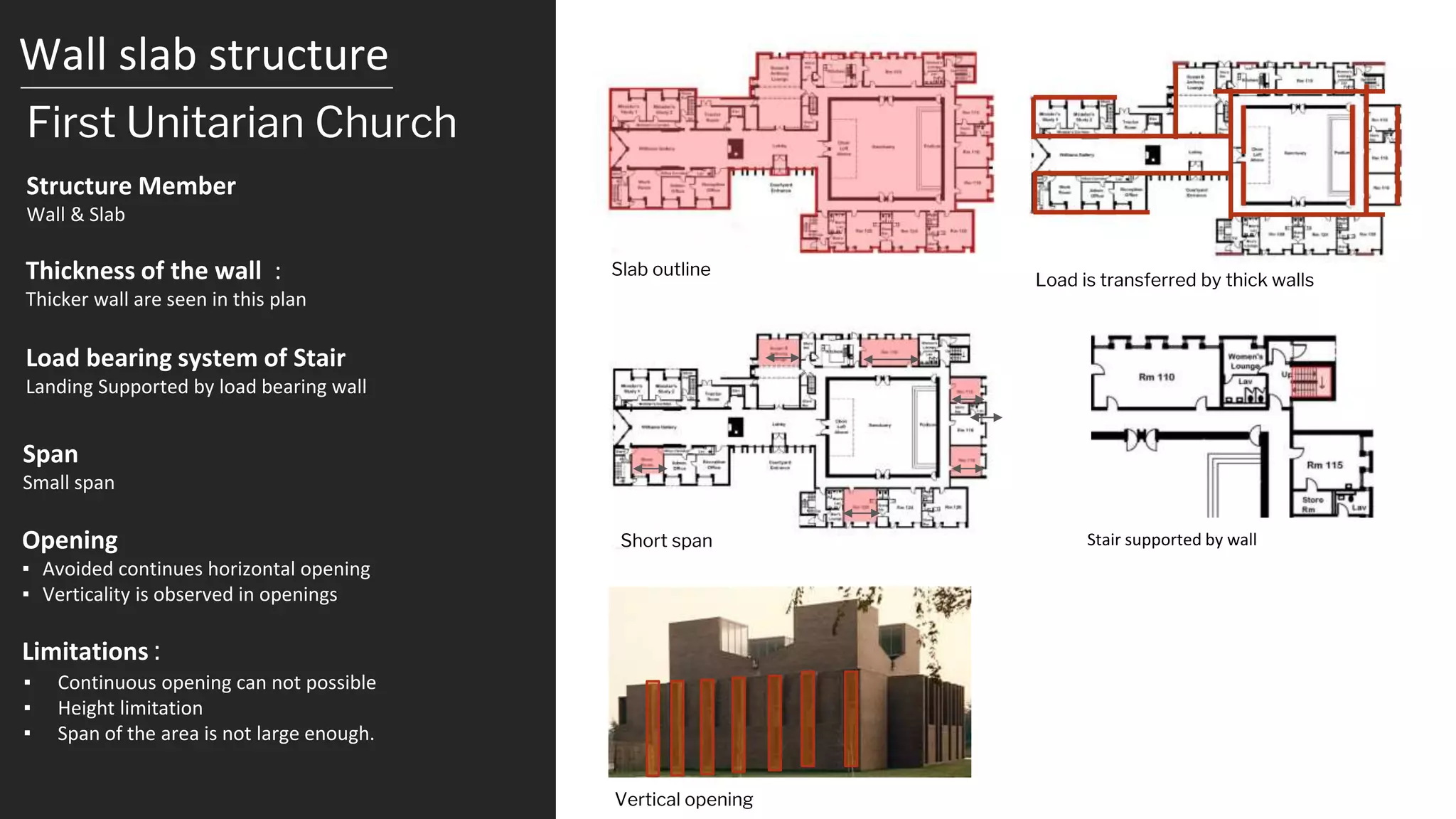Click the 'Wall slab structure' title
The width and height of the screenshot is (1456, 819).
(204, 55)
